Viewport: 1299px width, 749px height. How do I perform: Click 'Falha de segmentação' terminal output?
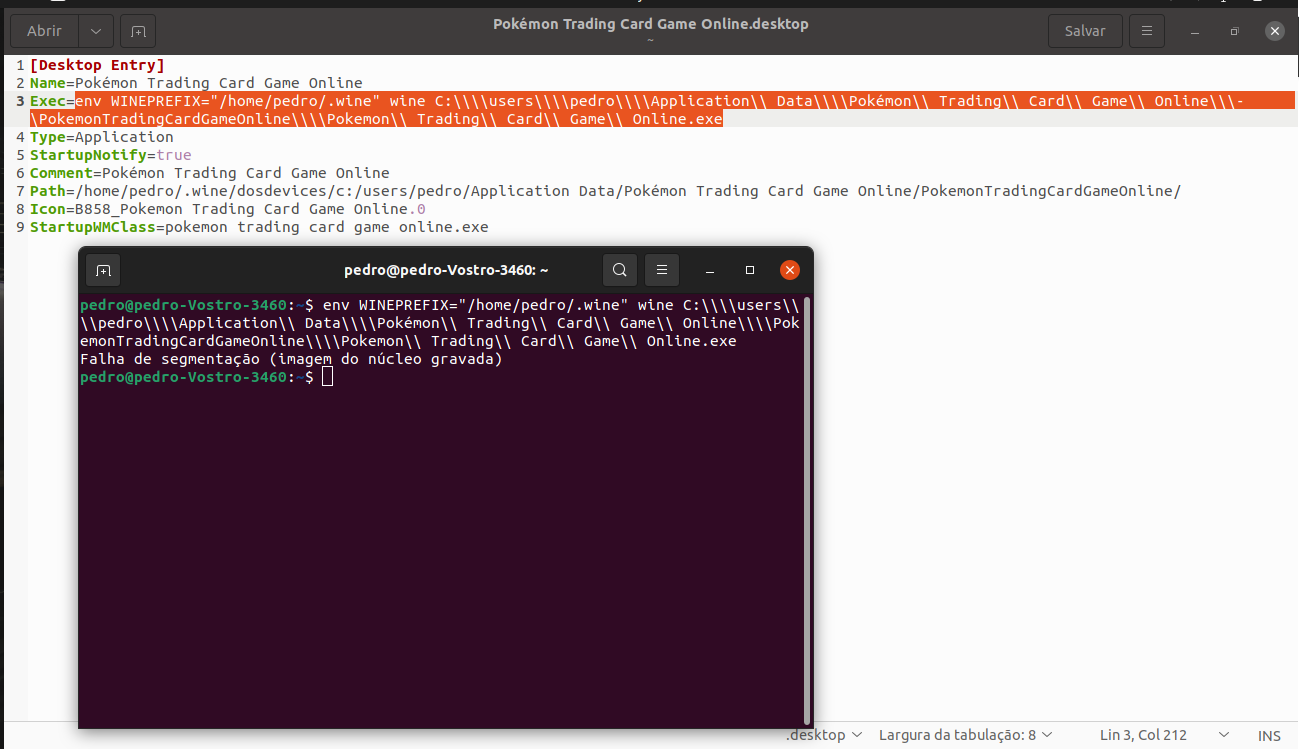[x=291, y=359]
